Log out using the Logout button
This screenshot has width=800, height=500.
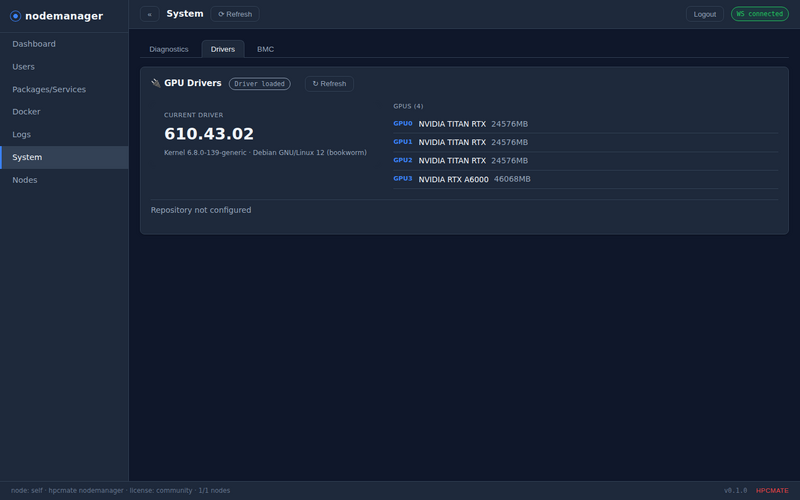(705, 14)
